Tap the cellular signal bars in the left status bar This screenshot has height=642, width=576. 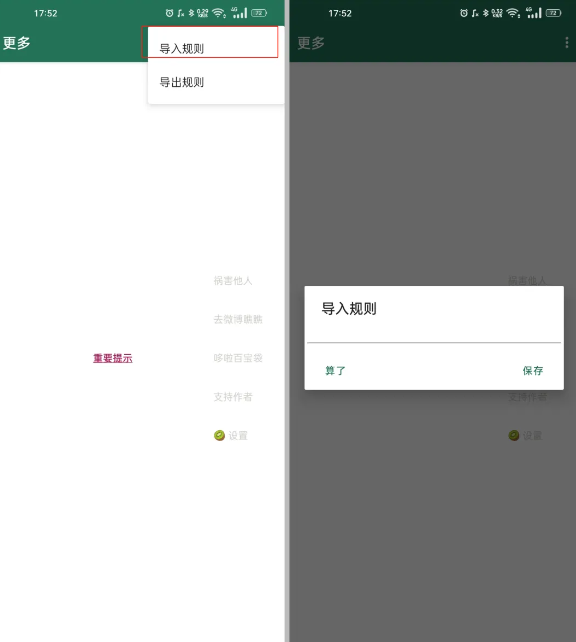239,13
